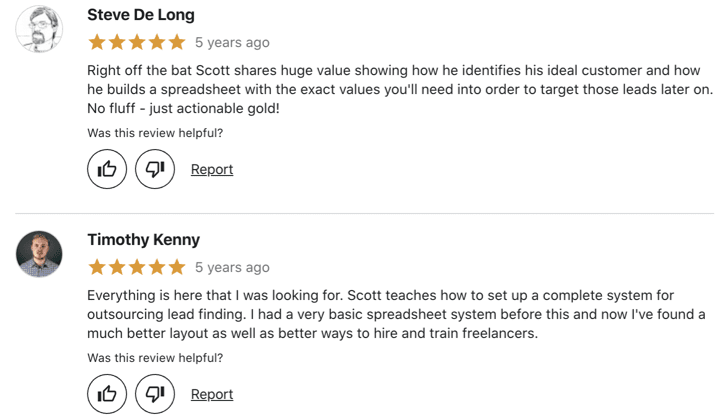Click first star in Timothy Kenny's rating
This screenshot has width=719, height=416.
click(97, 267)
